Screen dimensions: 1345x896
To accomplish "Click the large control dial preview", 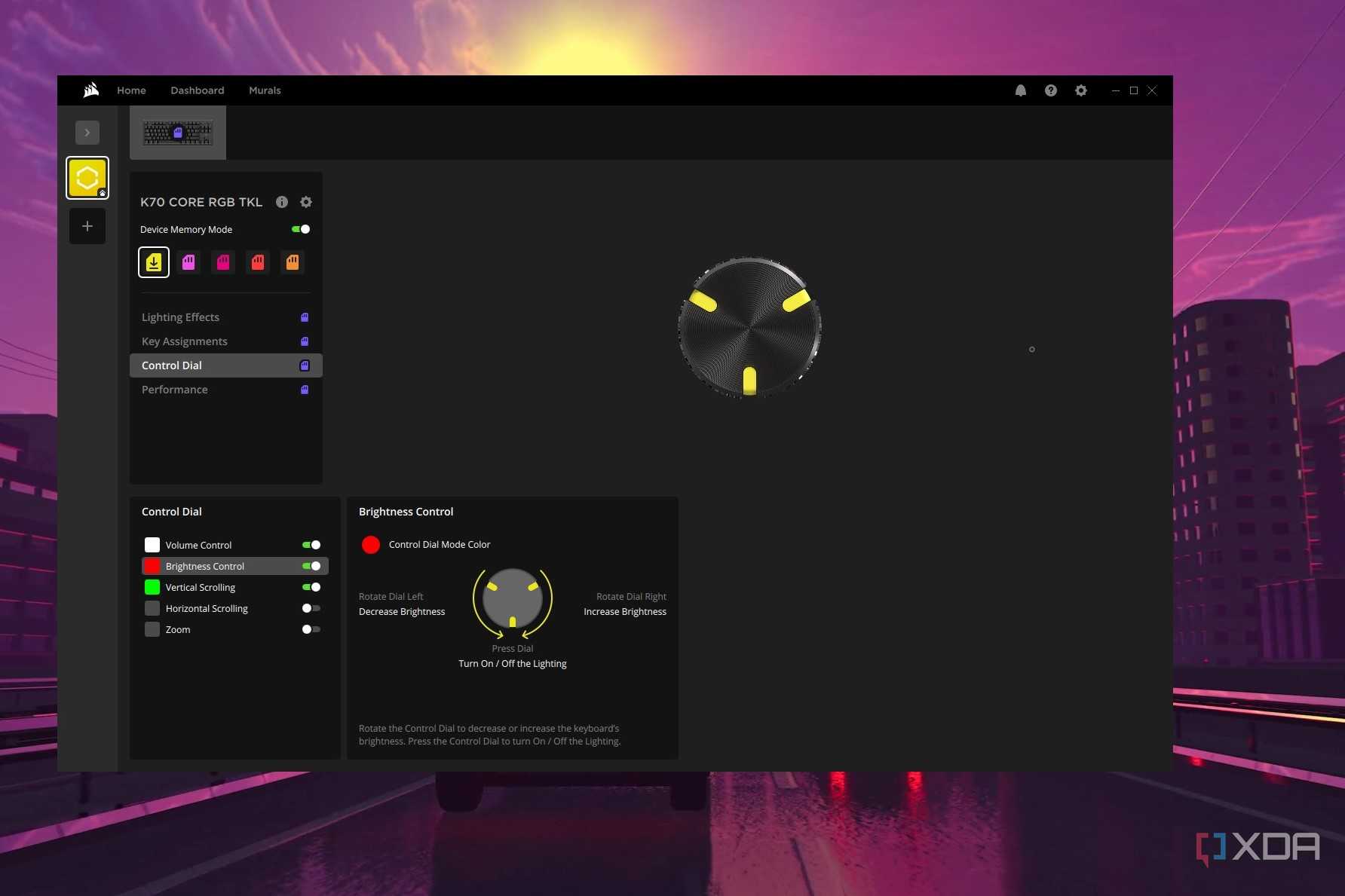I will tap(749, 328).
